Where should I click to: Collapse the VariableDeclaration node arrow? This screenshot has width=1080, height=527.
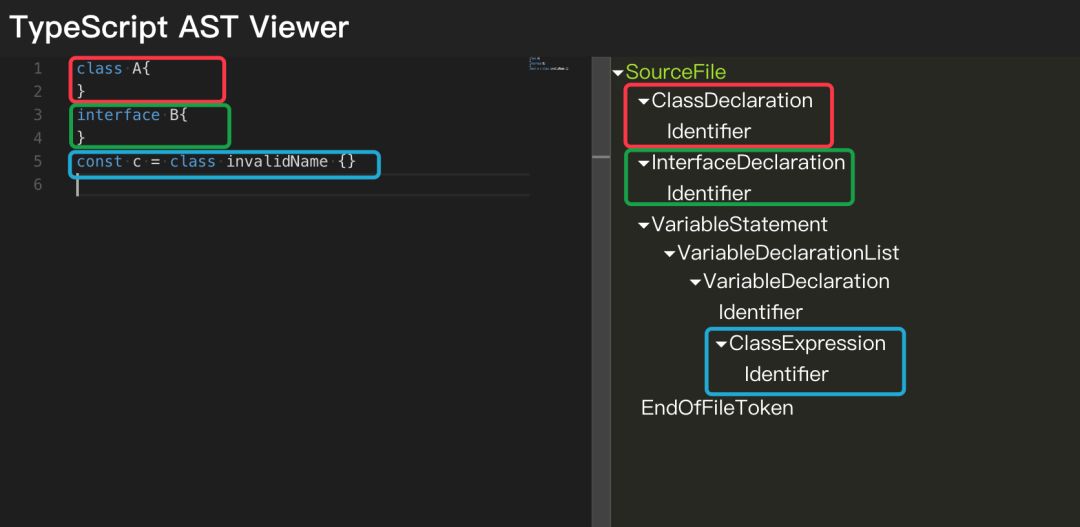pyautogui.click(x=695, y=282)
